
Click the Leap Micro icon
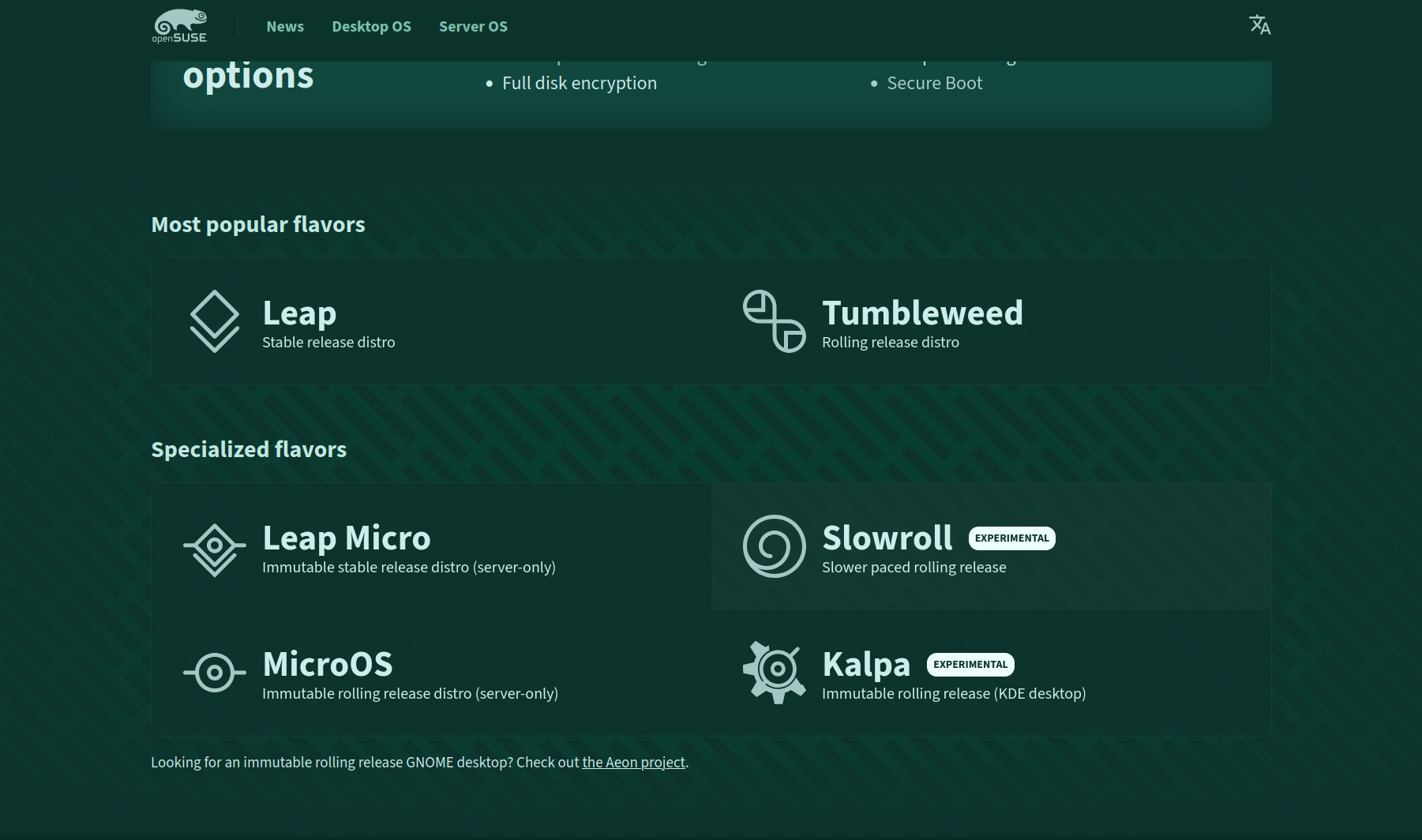(215, 550)
